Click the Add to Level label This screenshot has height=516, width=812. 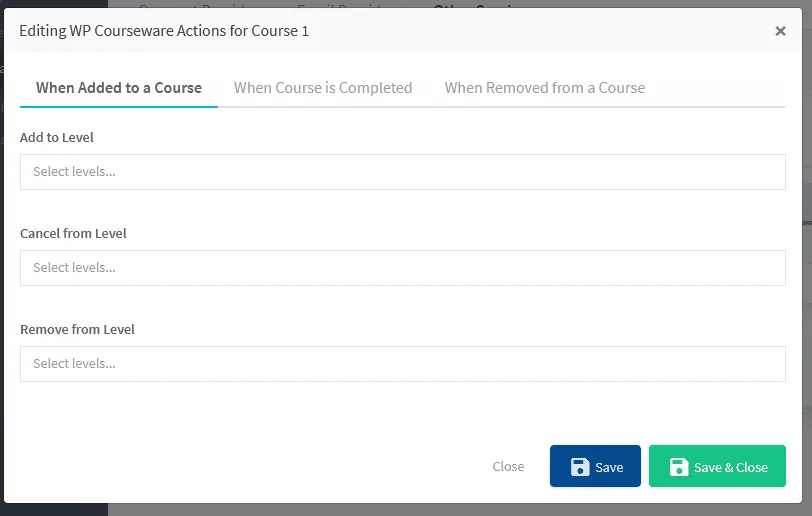point(57,137)
